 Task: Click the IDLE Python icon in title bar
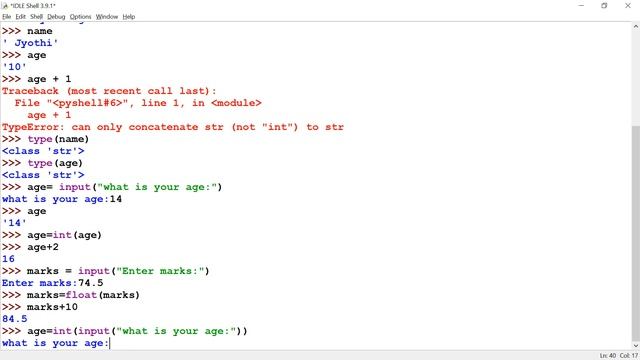5,6
